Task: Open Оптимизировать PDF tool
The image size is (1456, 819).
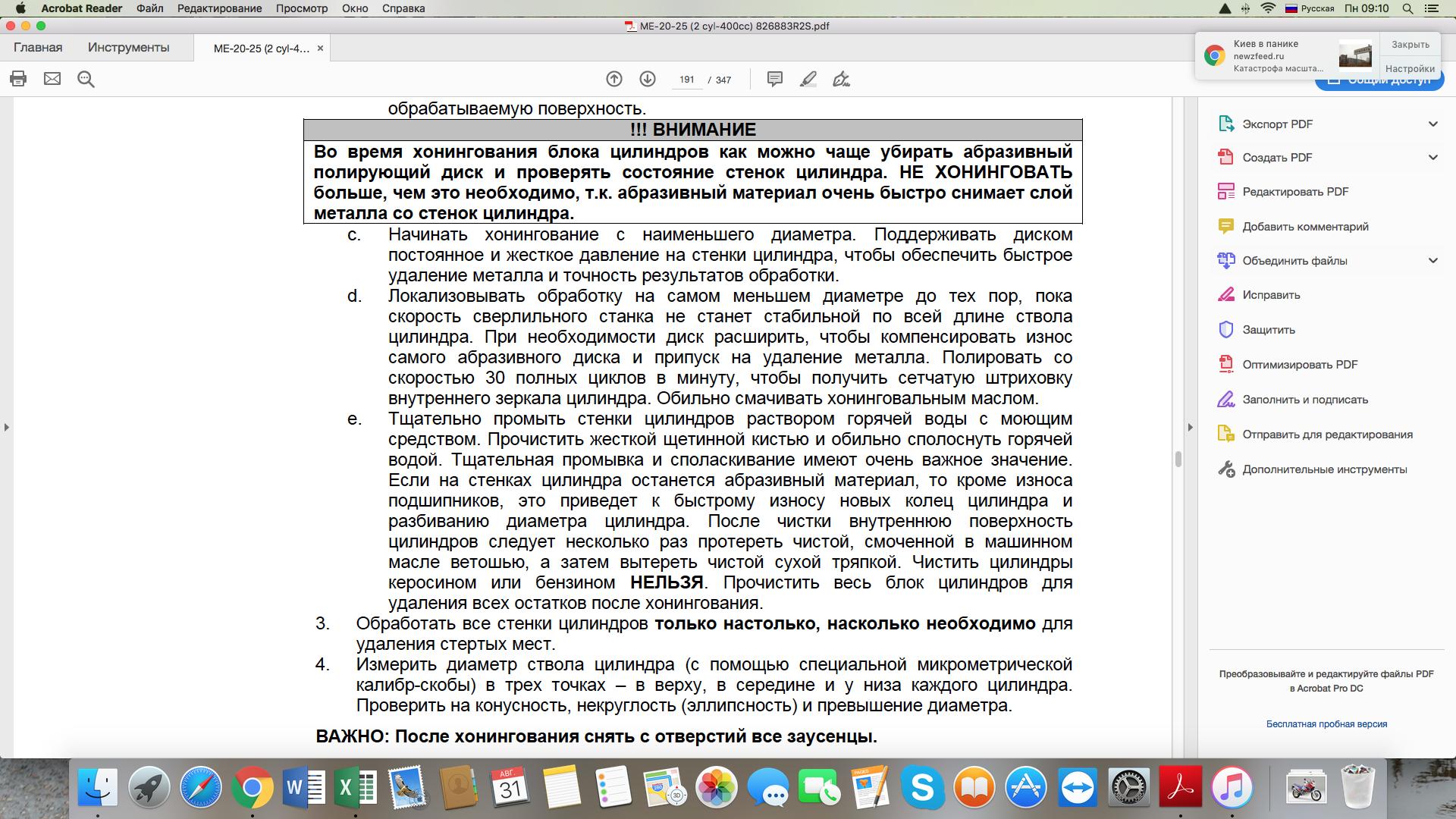Action: click(1299, 365)
